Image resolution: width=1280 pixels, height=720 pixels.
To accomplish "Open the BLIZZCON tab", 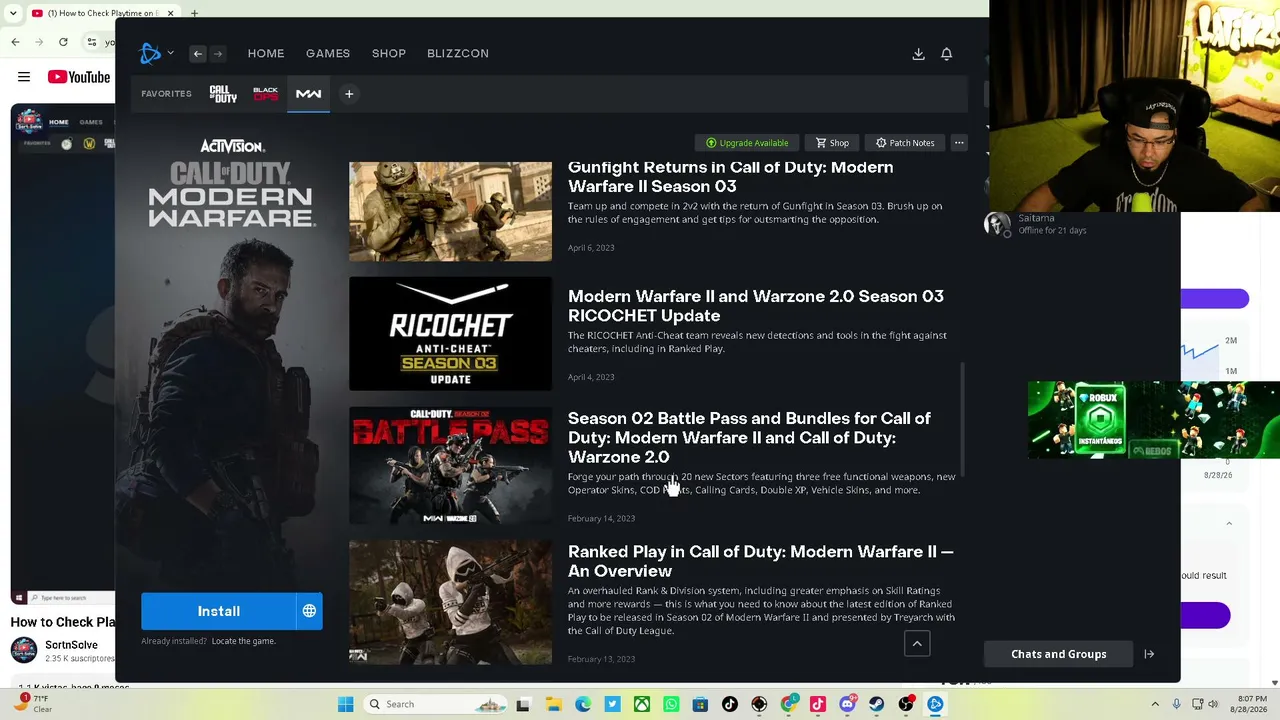I will point(458,53).
